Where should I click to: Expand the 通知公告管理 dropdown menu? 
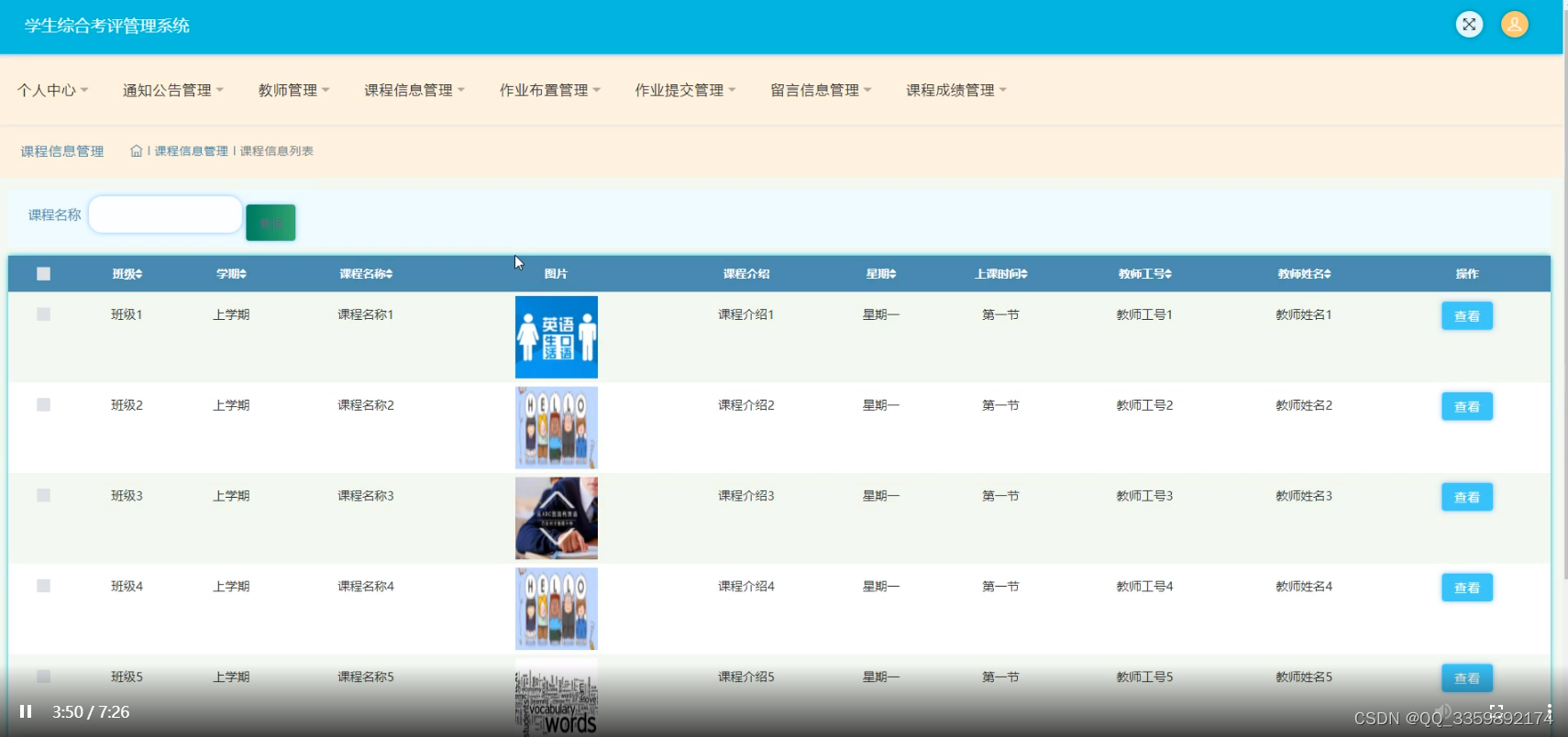pyautogui.click(x=173, y=90)
